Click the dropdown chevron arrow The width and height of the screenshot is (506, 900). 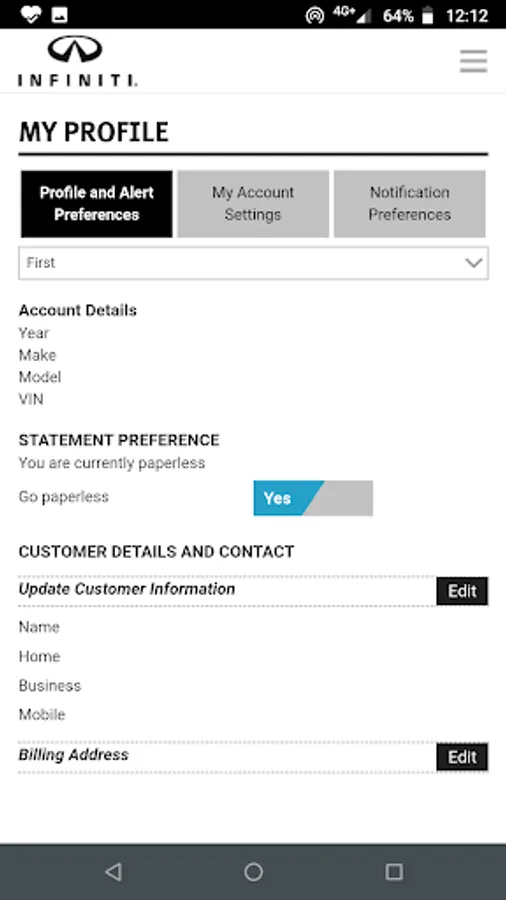(473, 263)
